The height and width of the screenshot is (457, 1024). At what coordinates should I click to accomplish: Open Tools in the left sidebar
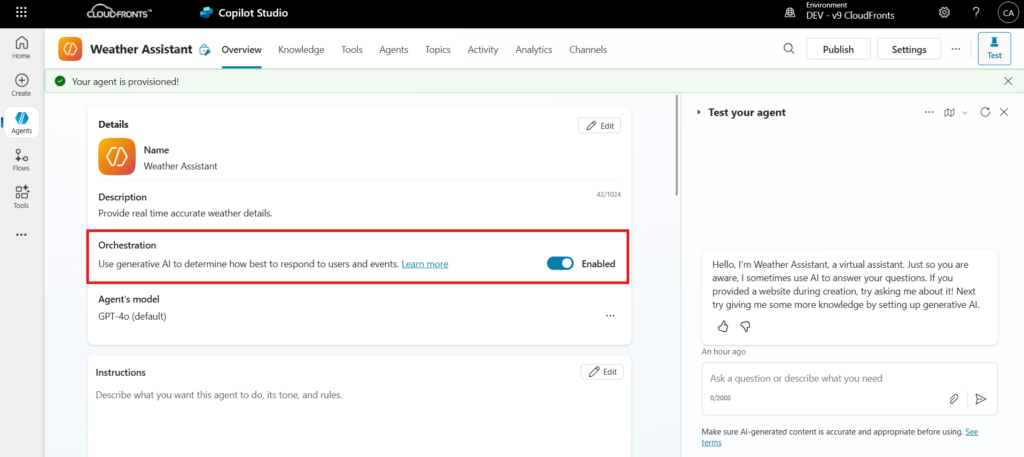point(22,197)
